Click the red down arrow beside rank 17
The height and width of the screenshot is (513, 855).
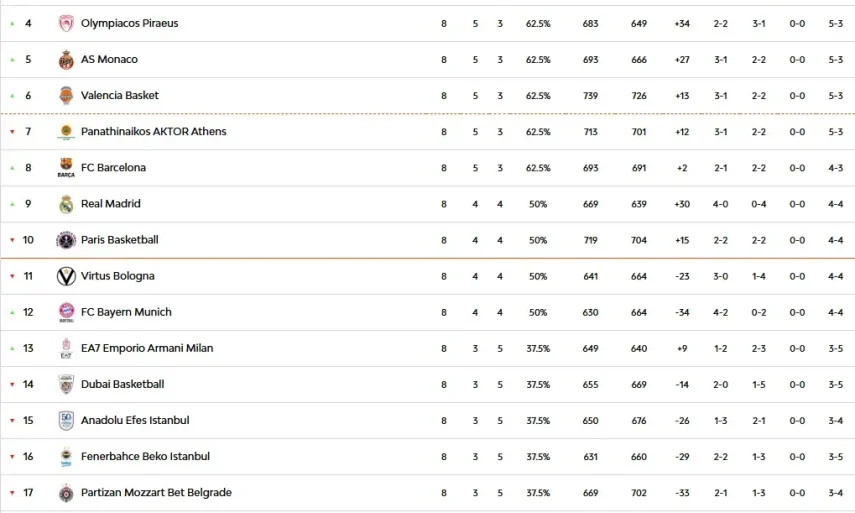tap(12, 493)
